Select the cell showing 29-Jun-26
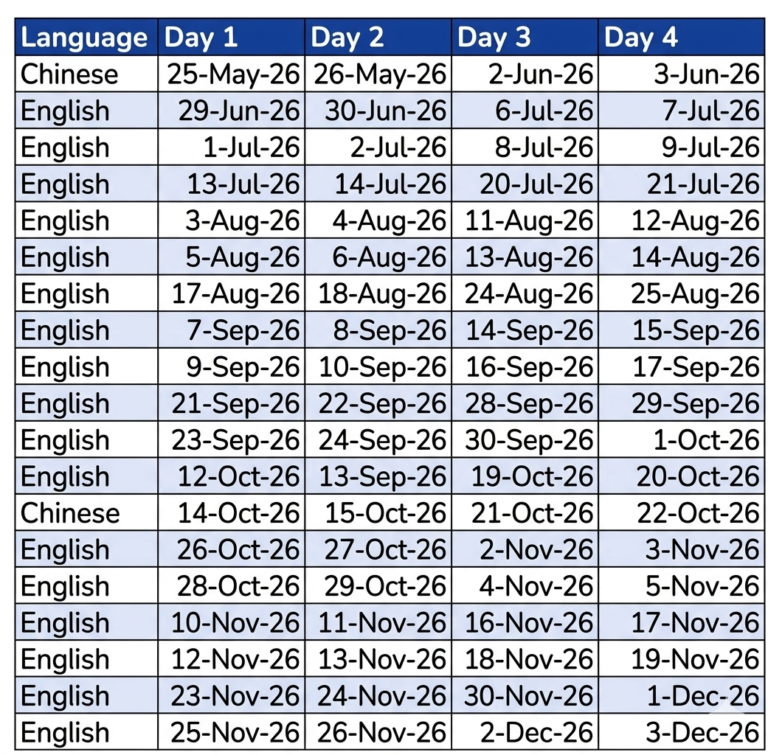 (x=231, y=110)
